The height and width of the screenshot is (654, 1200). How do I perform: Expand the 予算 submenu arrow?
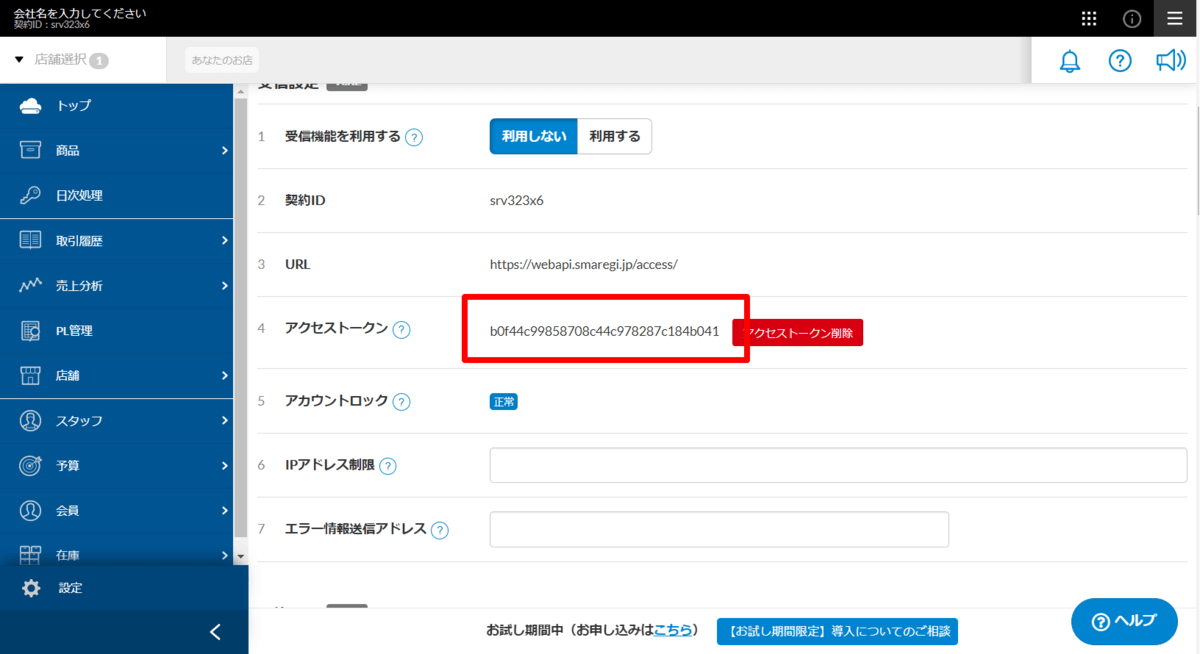point(225,465)
